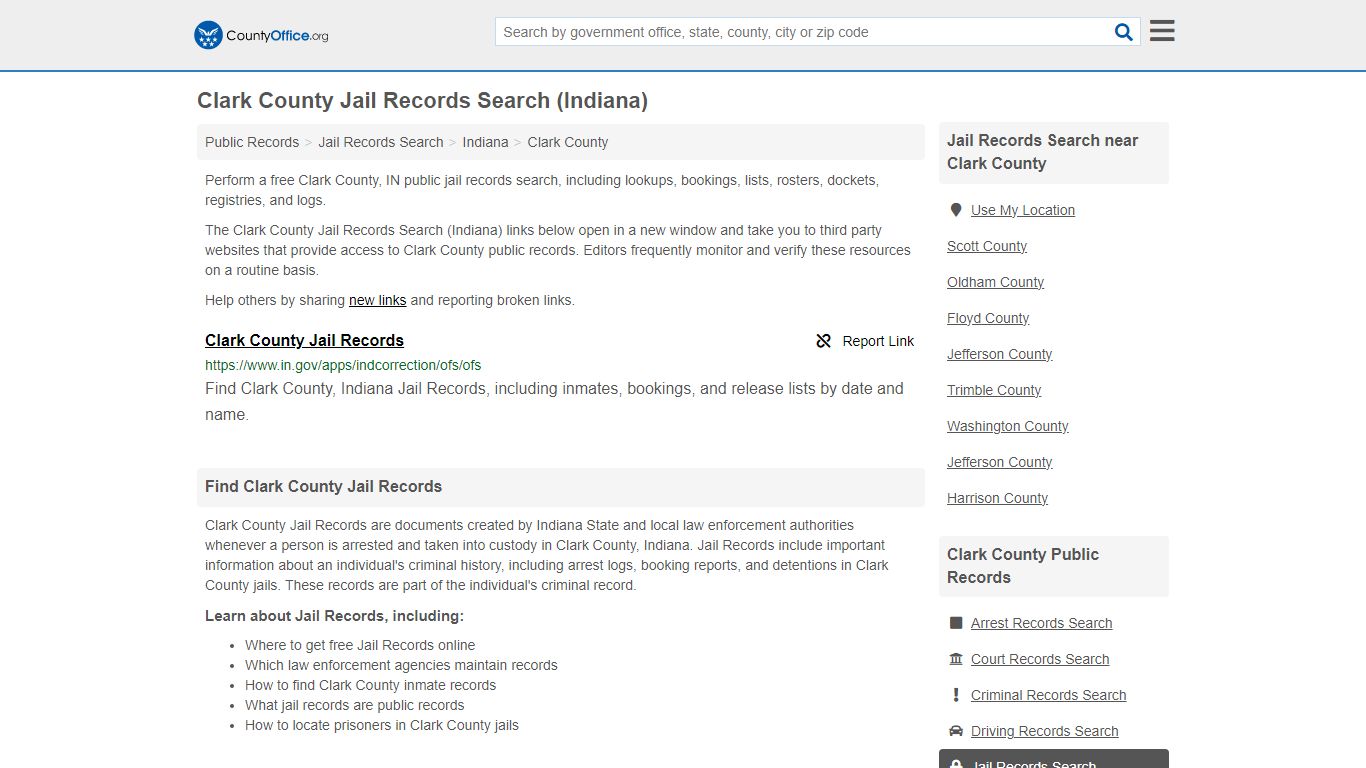
Task: Click 'Which law enforcement agencies maintain records'
Action: click(401, 665)
